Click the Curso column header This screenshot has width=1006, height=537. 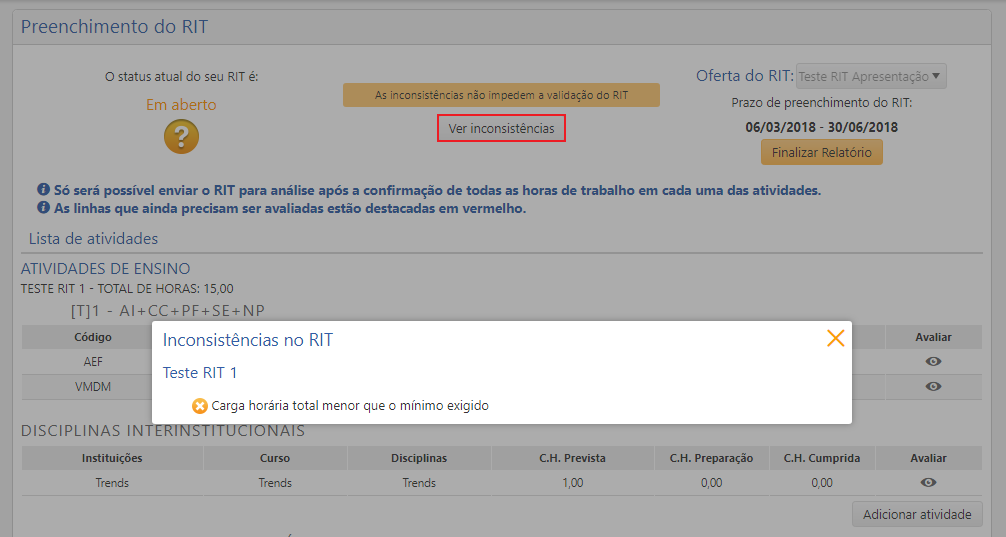(x=275, y=458)
